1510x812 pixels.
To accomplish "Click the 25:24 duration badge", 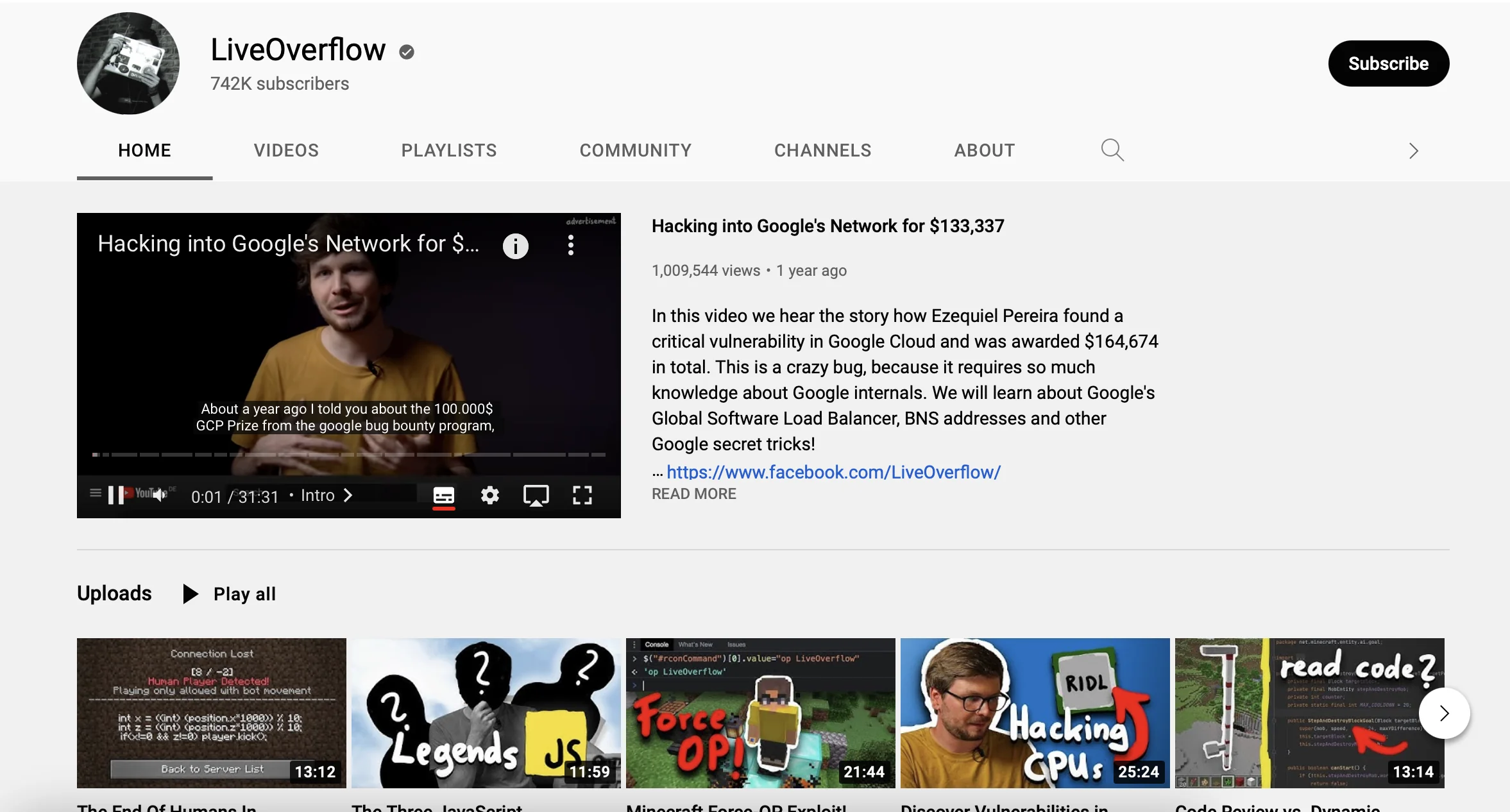I will [1139, 772].
